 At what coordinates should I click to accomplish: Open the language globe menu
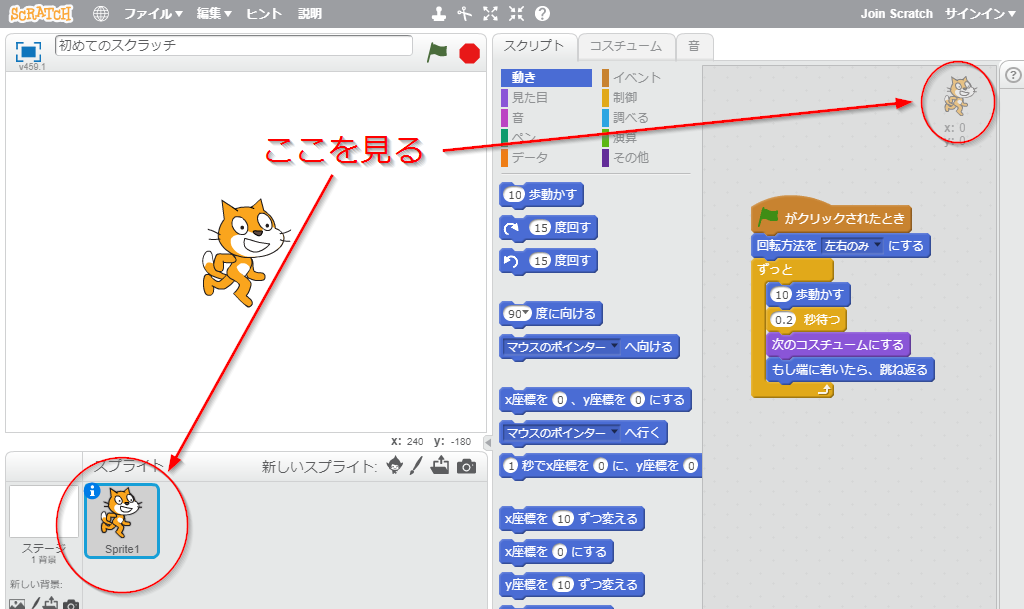[x=101, y=14]
